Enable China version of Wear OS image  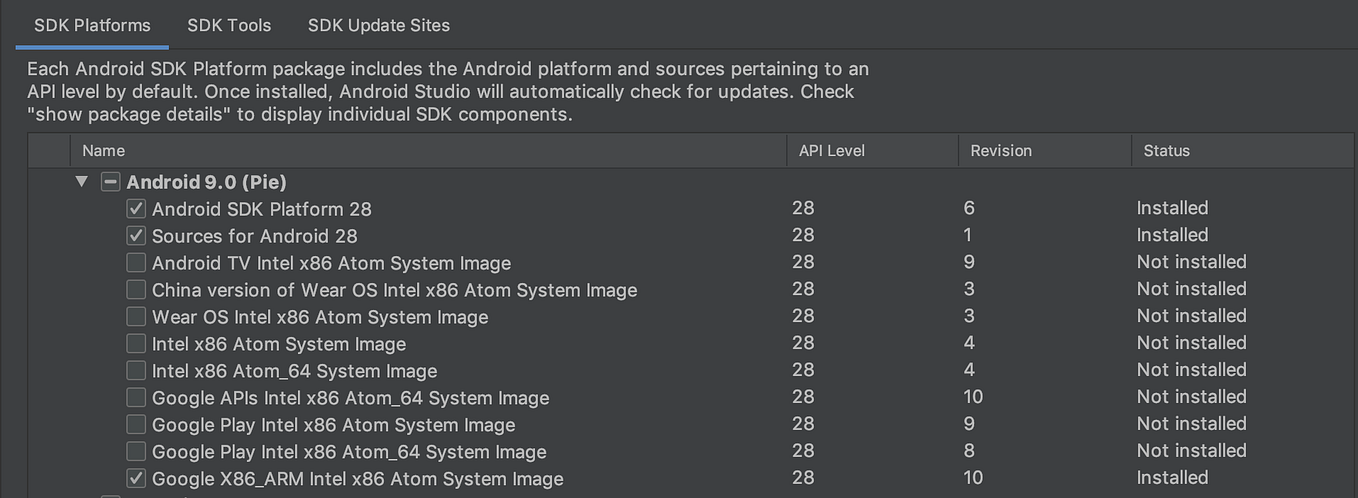click(136, 290)
